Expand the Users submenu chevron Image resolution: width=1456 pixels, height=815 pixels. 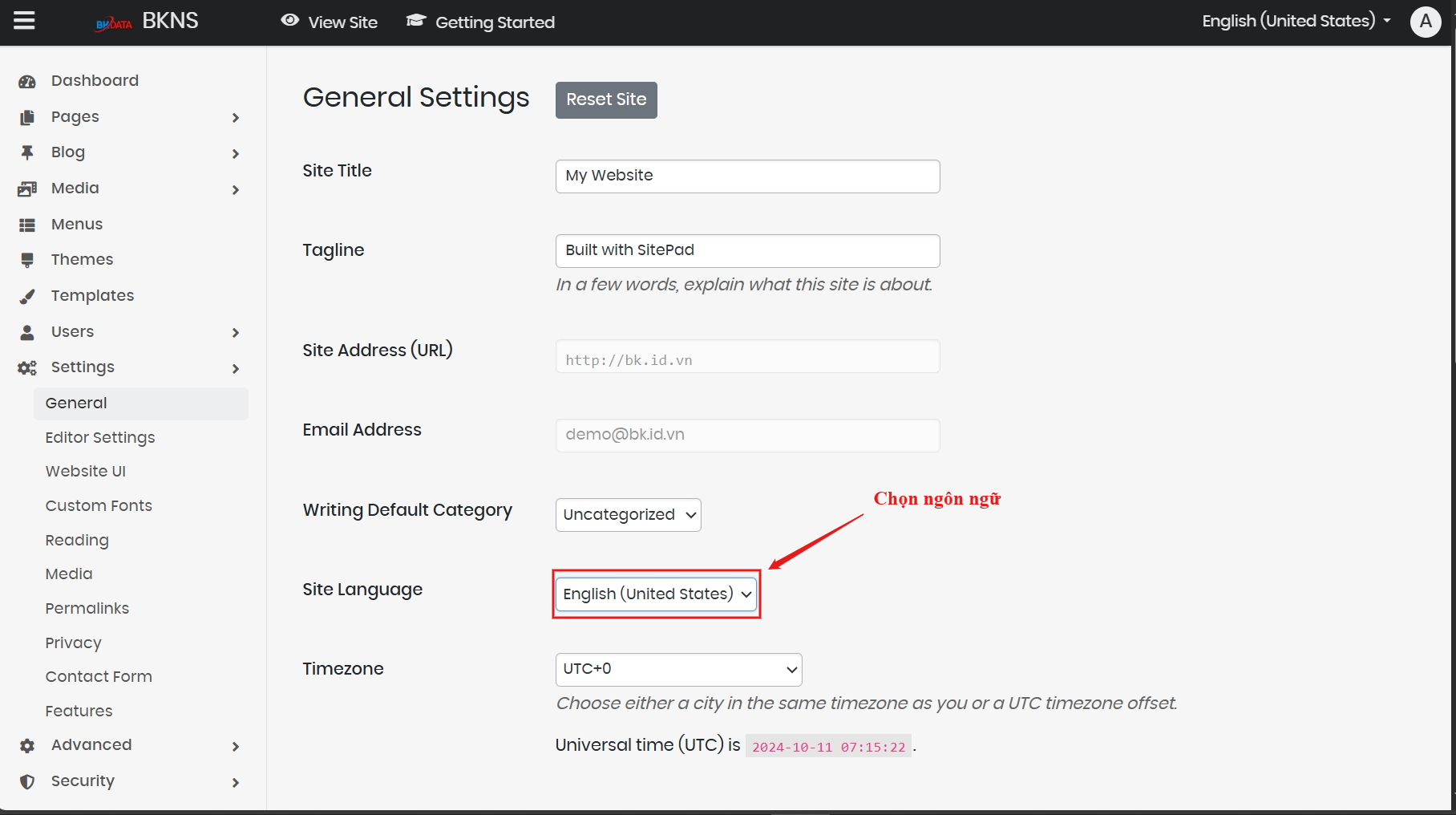(236, 332)
